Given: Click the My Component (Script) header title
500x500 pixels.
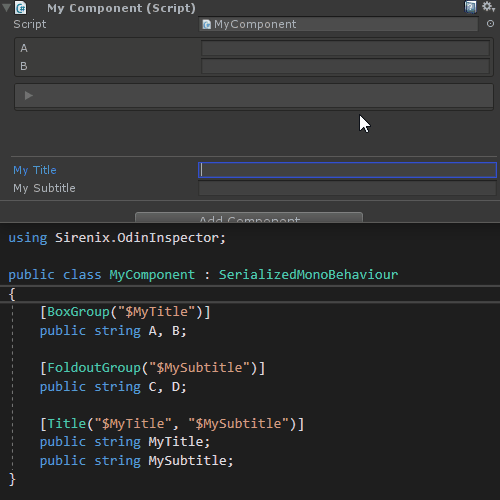Looking at the screenshot, I should [x=121, y=8].
